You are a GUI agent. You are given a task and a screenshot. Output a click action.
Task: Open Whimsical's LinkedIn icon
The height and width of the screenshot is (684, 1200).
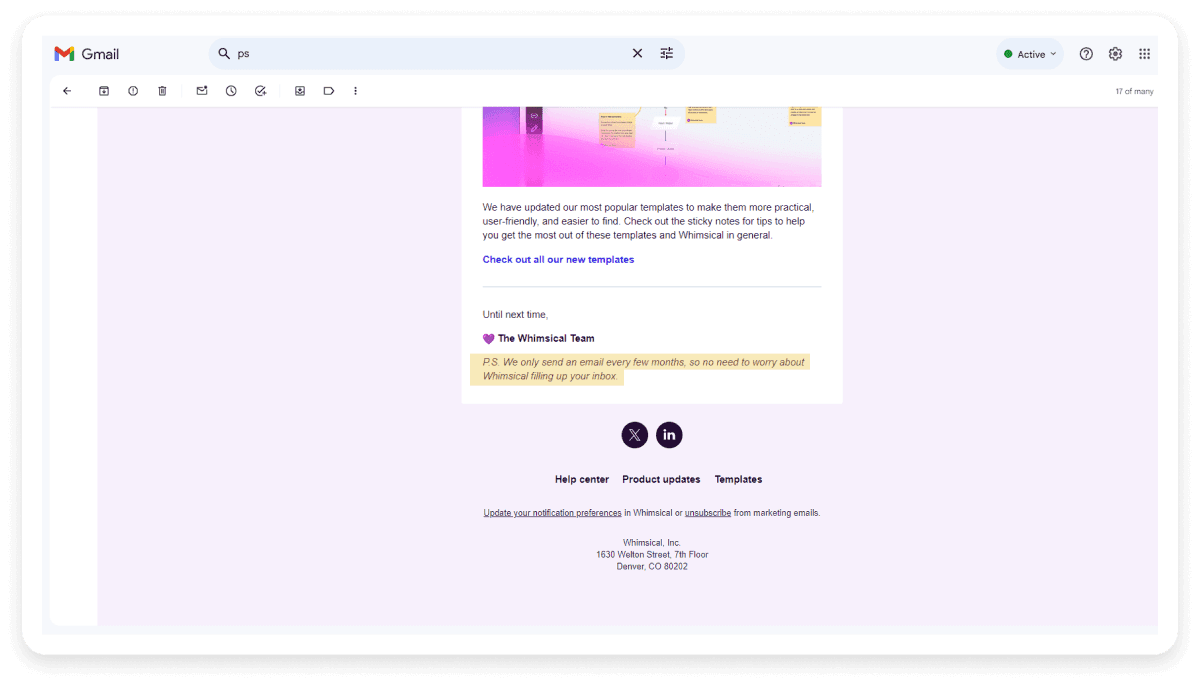coord(669,435)
